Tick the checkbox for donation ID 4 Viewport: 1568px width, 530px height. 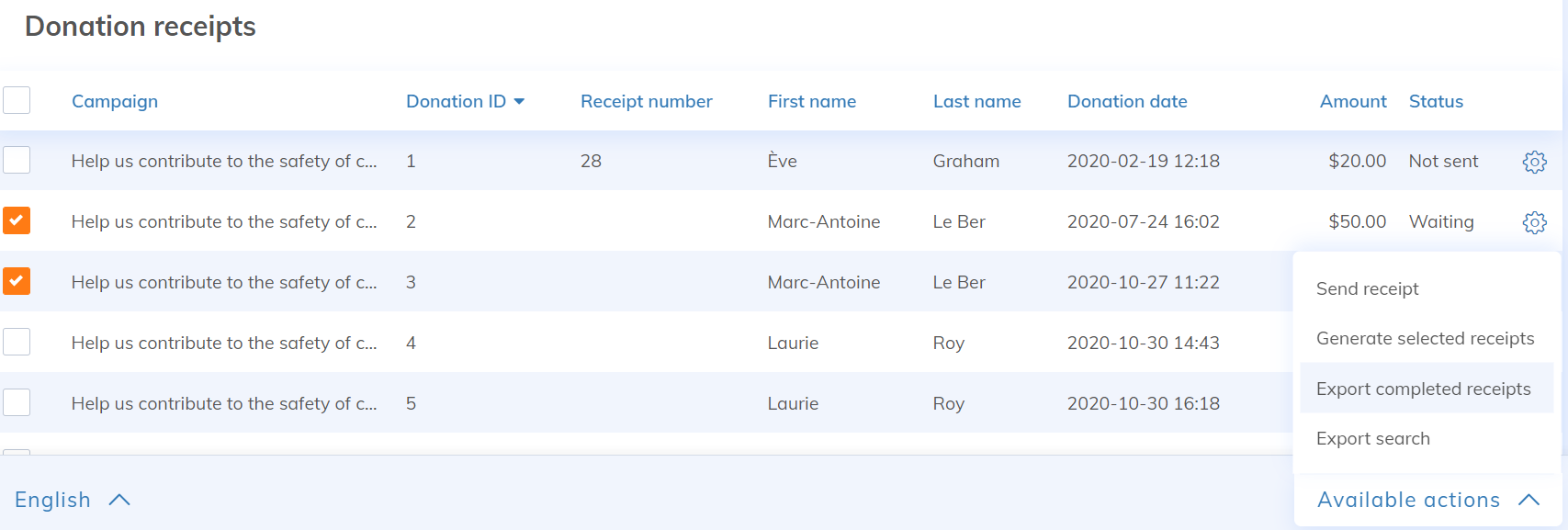[x=17, y=343]
